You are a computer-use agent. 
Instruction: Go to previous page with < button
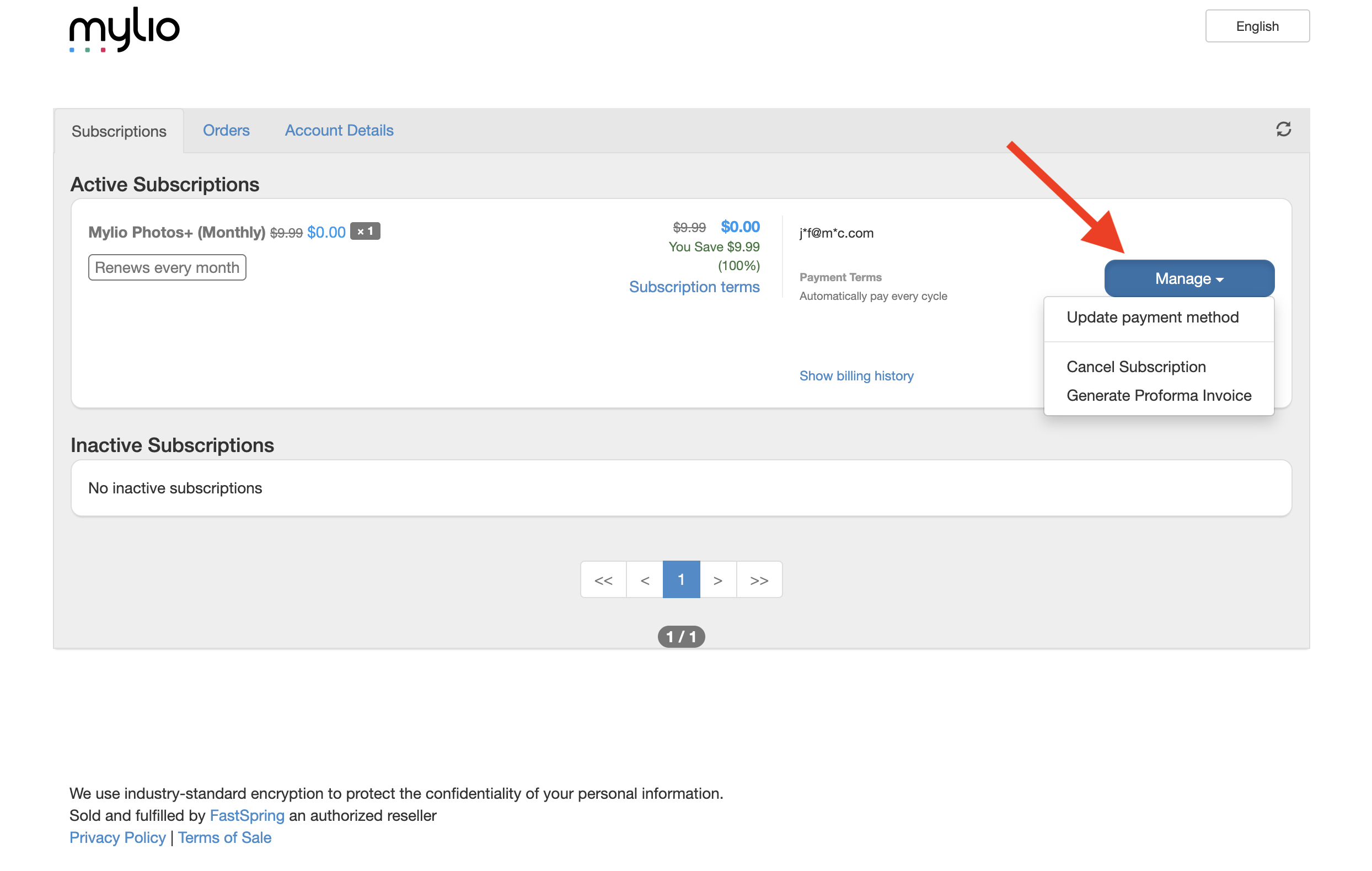pos(645,580)
